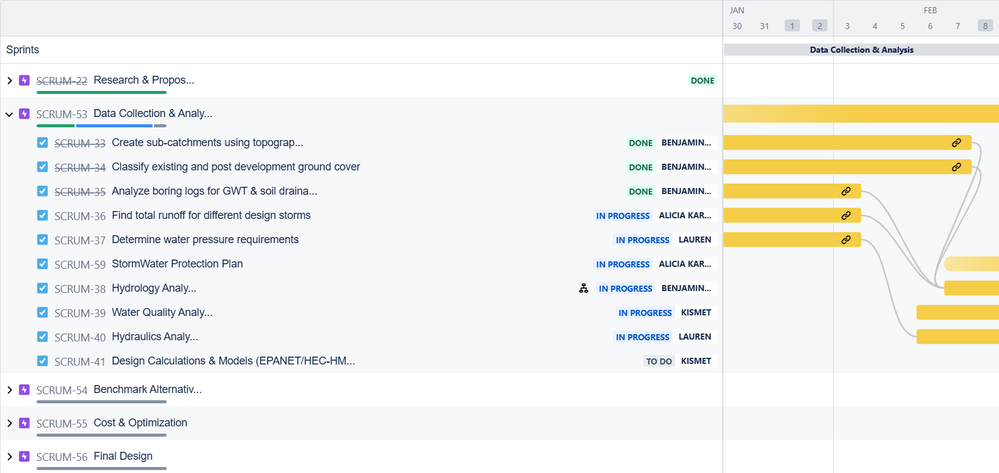
Task: Toggle the checkbox beside SCRUM-41
Action: click(x=42, y=361)
